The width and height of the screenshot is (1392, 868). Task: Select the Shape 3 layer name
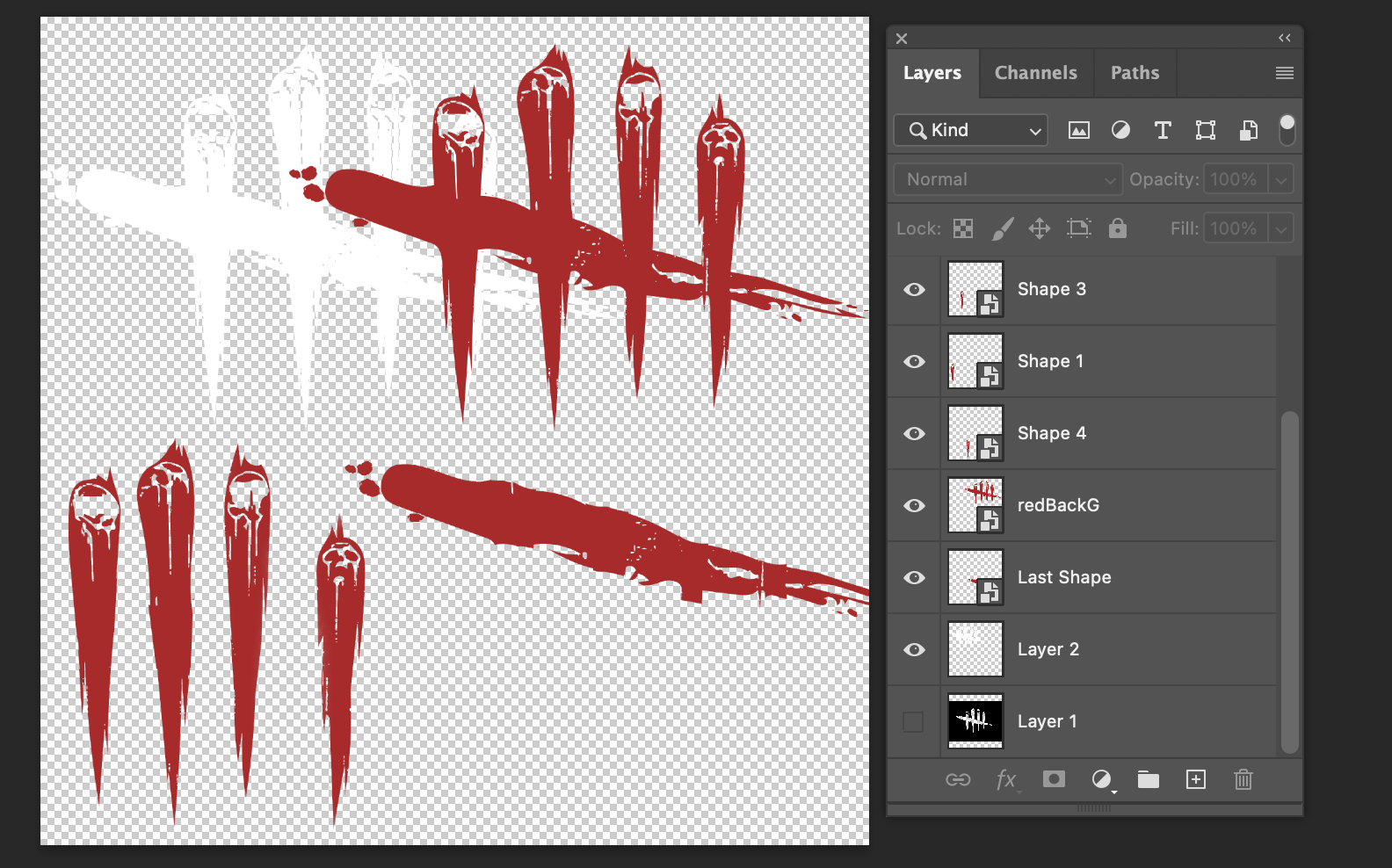1052,289
